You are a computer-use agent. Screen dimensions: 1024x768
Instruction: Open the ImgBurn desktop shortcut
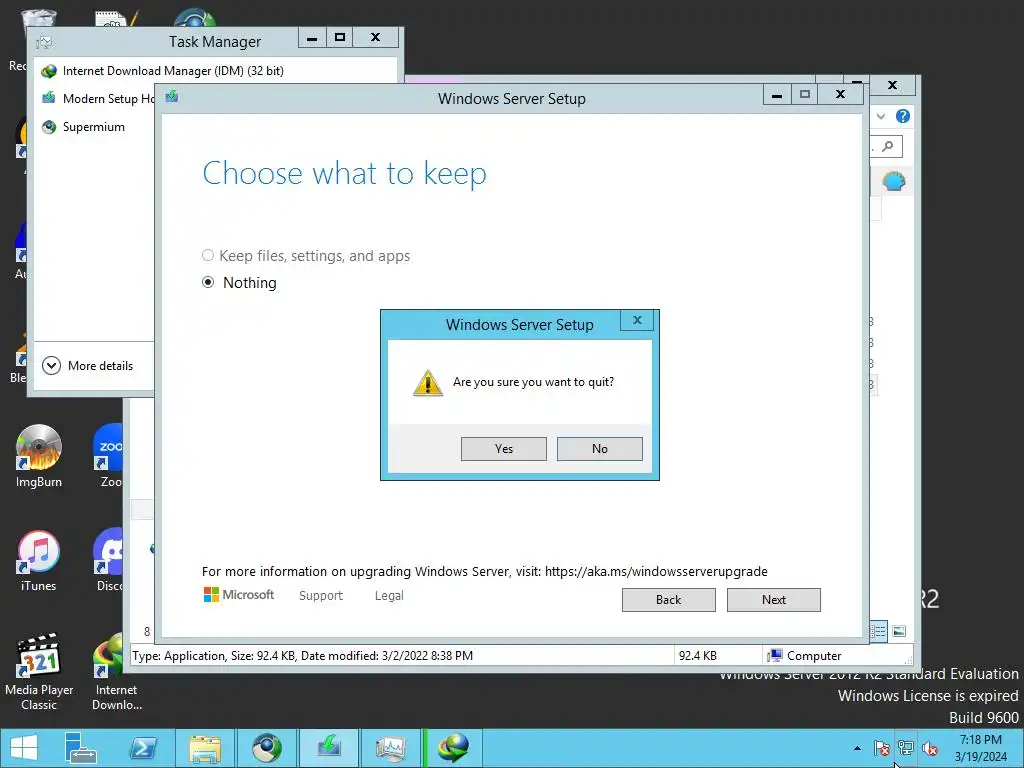click(x=39, y=456)
